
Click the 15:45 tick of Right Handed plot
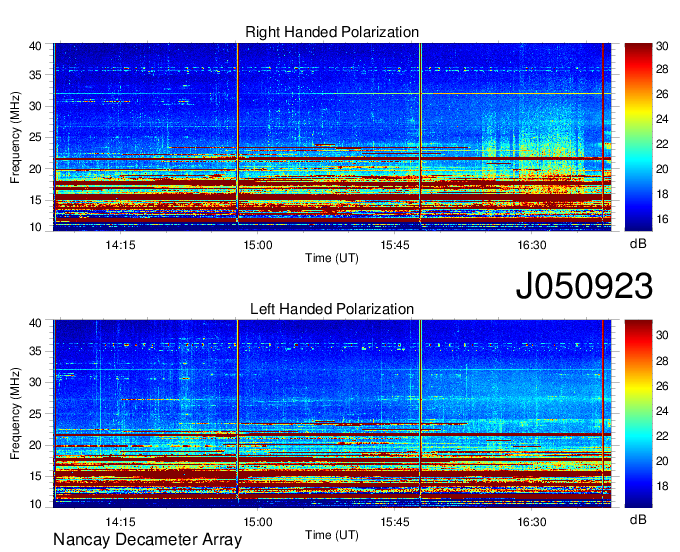coord(395,245)
